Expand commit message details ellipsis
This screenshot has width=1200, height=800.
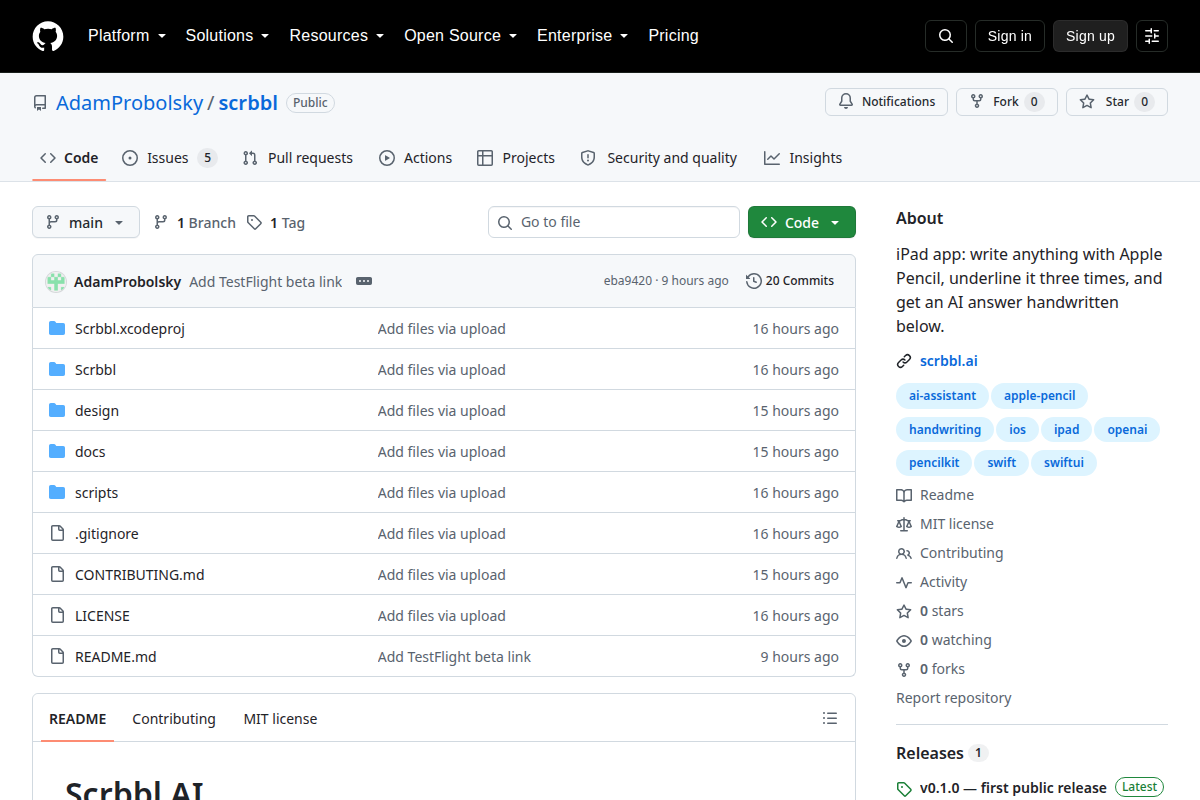pos(364,281)
